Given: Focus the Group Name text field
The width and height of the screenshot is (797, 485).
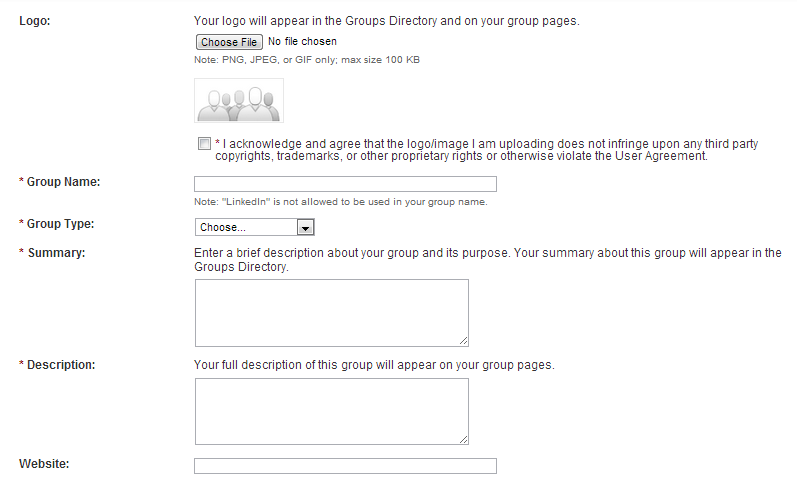Looking at the screenshot, I should click(x=345, y=184).
